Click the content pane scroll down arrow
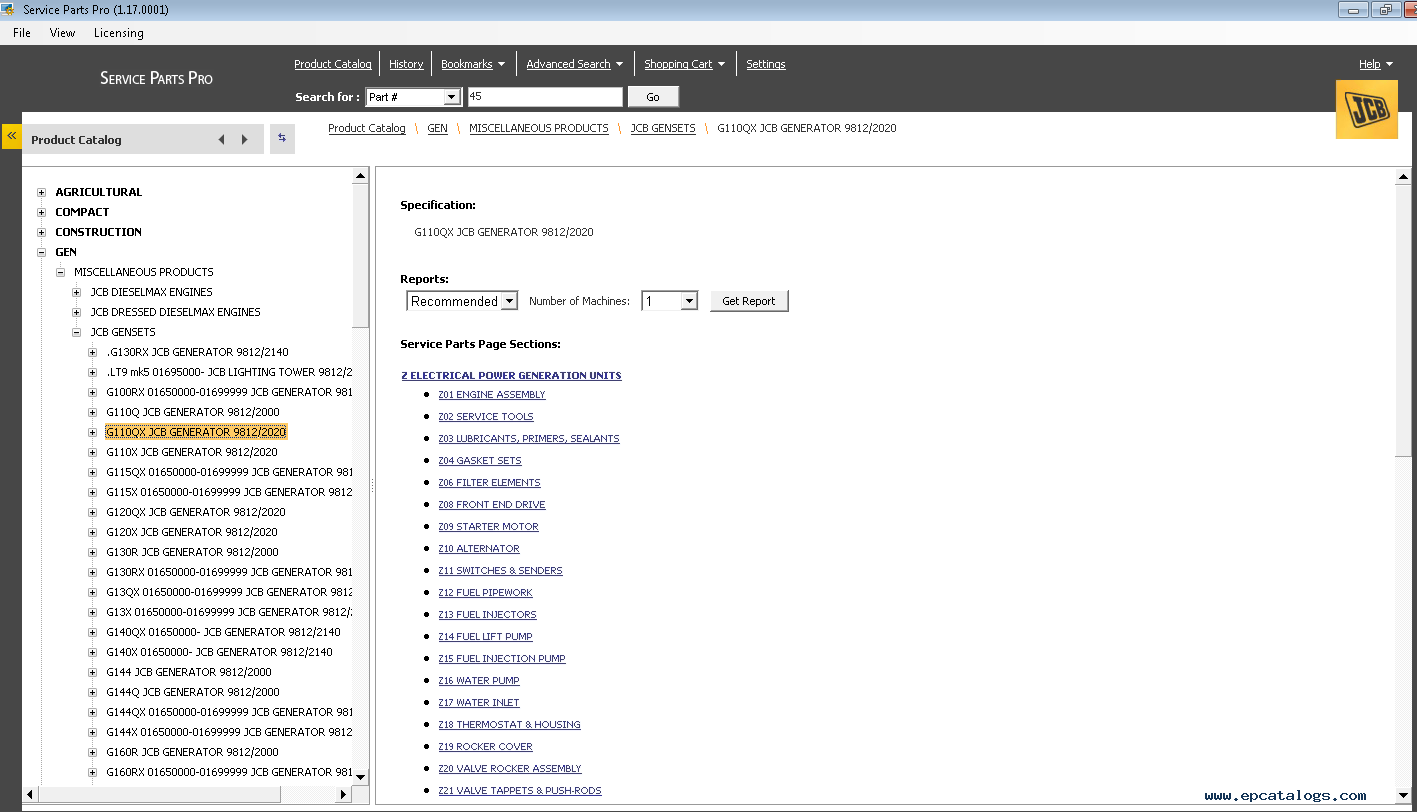Screen dimensions: 1417x812 click(1403, 795)
